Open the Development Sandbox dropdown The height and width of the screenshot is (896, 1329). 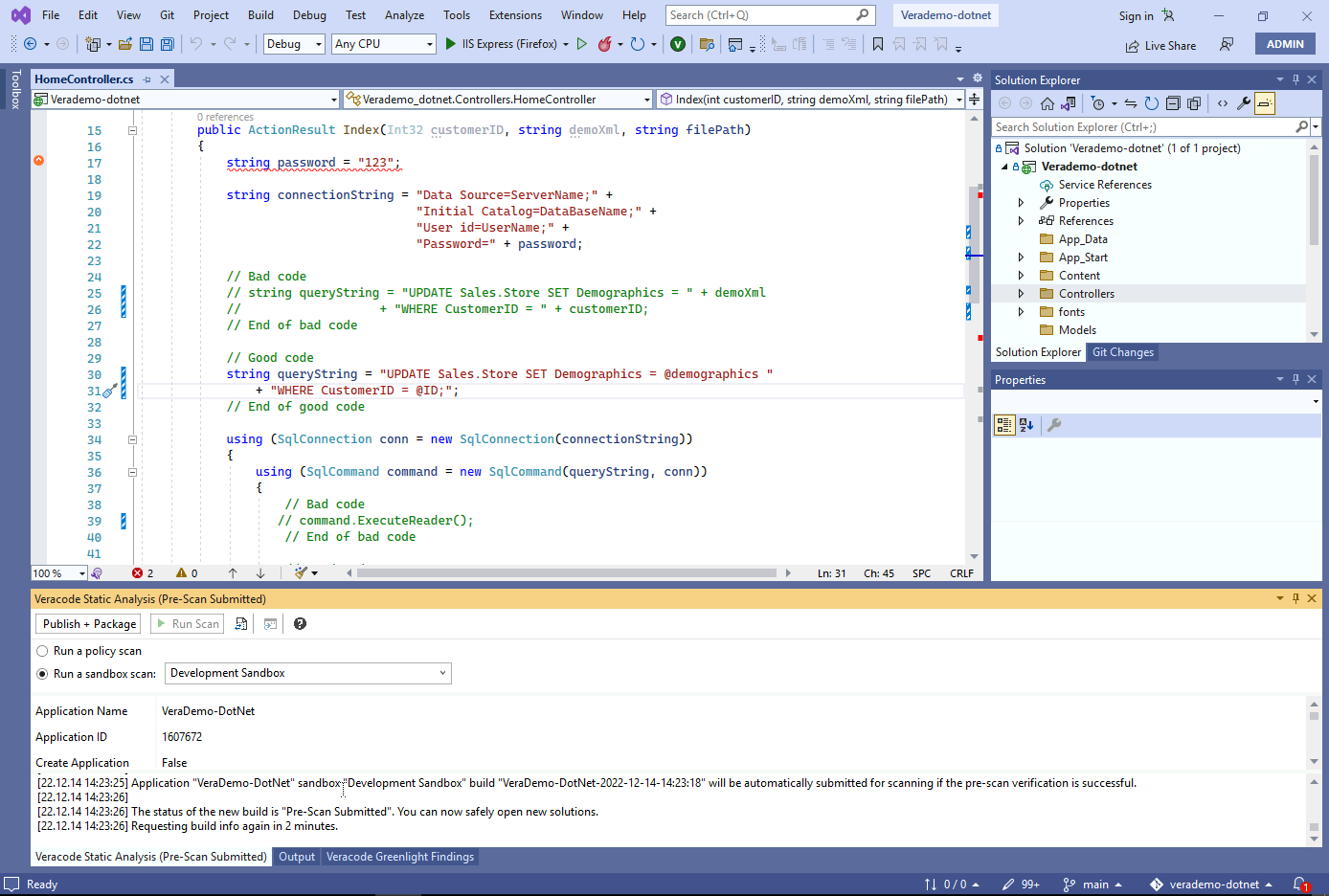tap(308, 673)
